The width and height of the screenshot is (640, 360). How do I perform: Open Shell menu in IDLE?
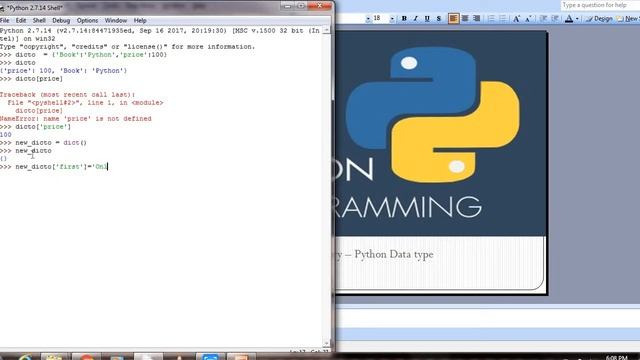click(x=39, y=20)
